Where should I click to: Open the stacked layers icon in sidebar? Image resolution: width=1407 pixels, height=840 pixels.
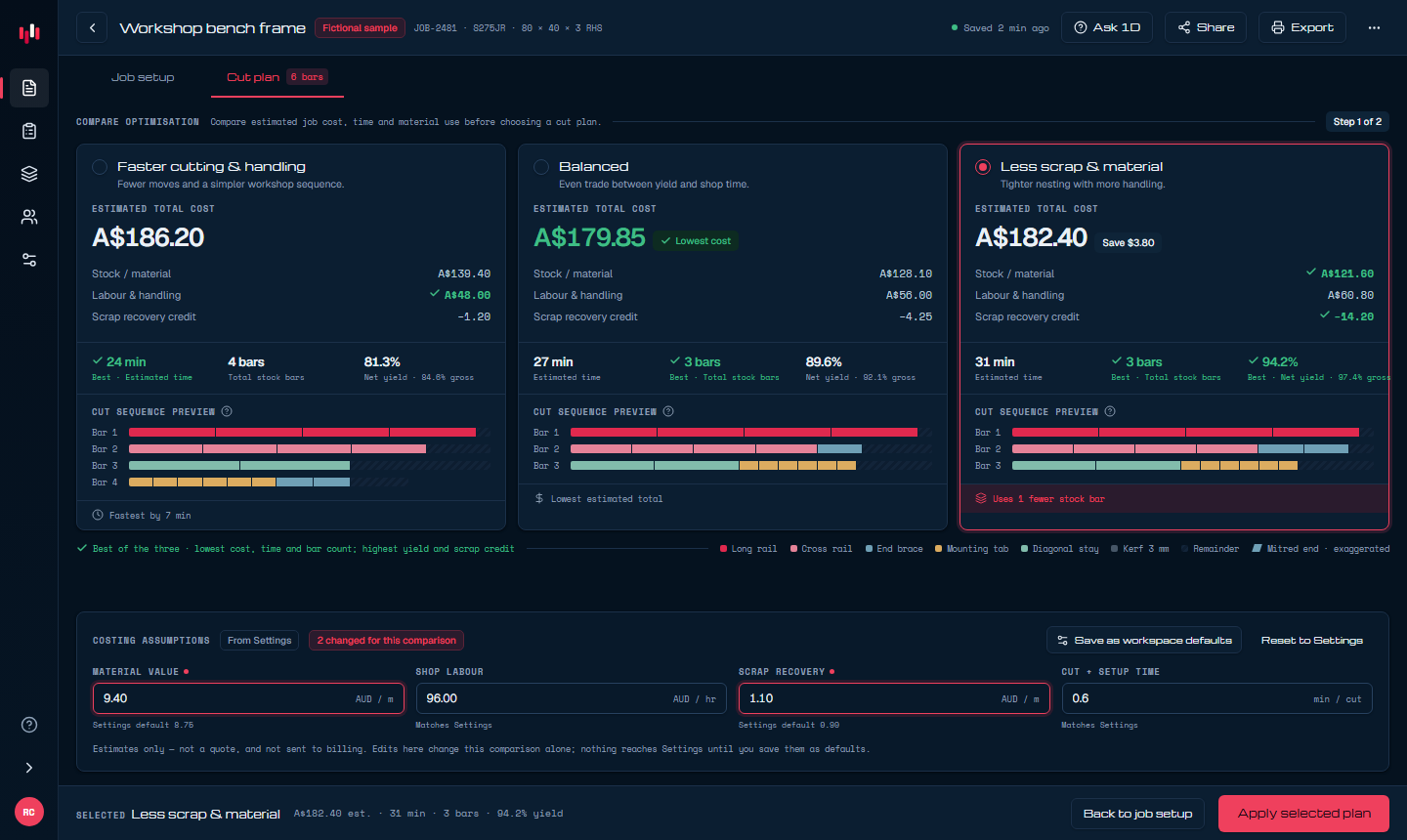29,174
